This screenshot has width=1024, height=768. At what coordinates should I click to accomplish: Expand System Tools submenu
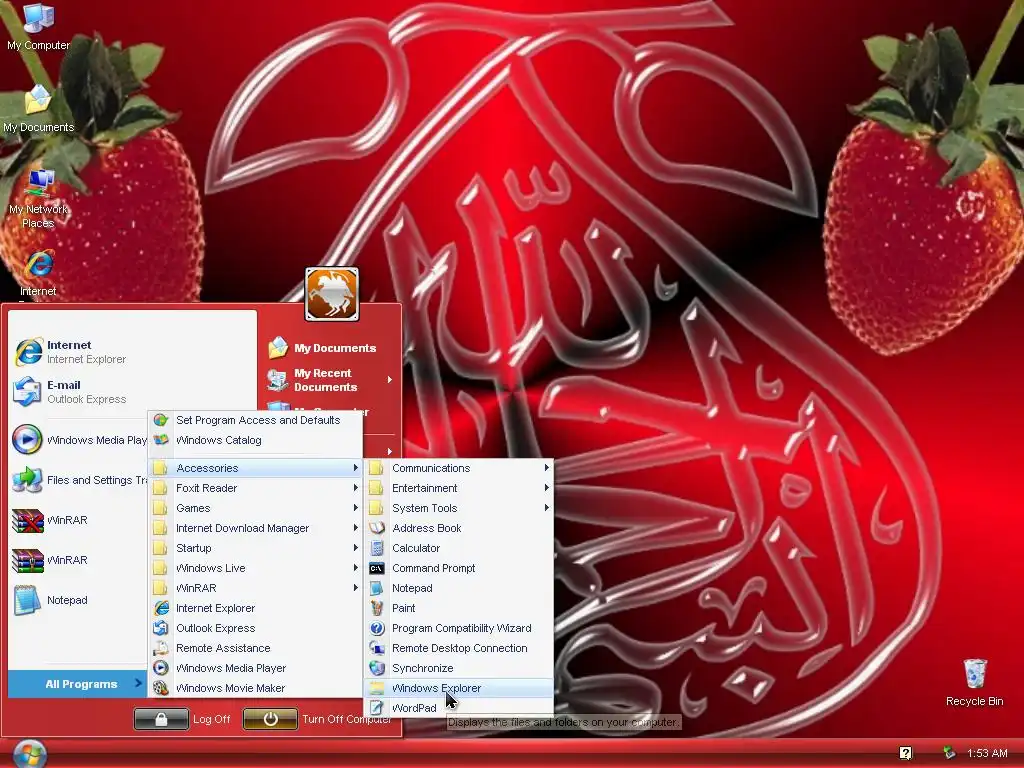(x=459, y=508)
